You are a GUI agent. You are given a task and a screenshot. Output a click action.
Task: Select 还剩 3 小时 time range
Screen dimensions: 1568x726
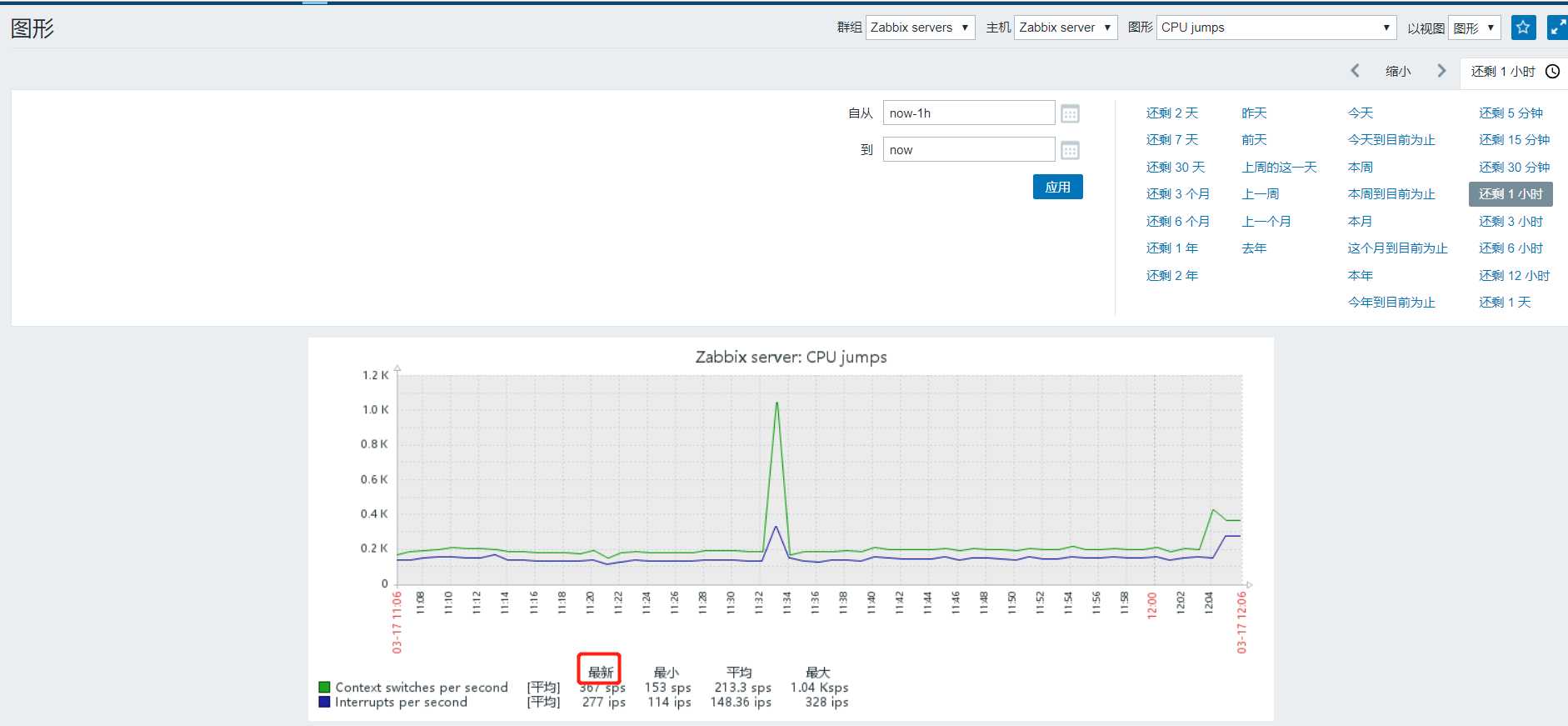coord(1511,222)
